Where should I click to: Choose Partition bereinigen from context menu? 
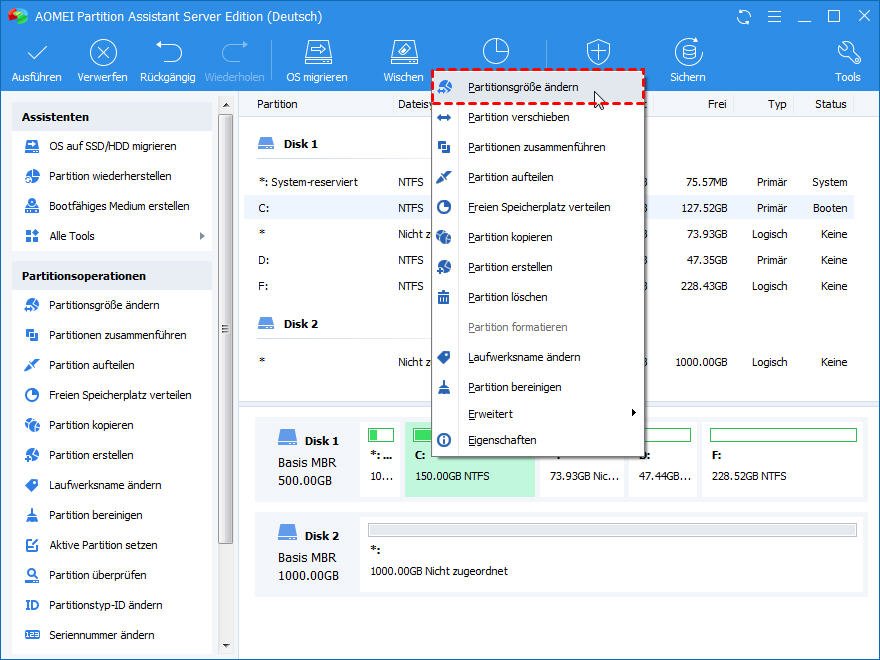[x=538, y=387]
